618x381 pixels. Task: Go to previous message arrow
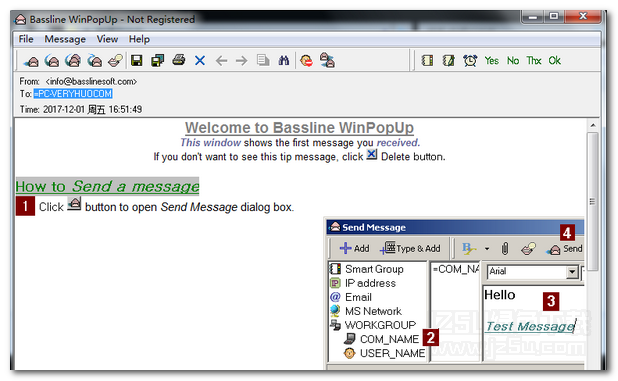[221, 61]
